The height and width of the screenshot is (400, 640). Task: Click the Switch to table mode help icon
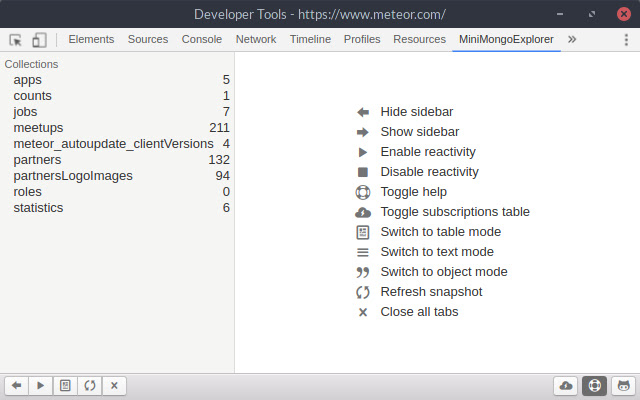363,232
